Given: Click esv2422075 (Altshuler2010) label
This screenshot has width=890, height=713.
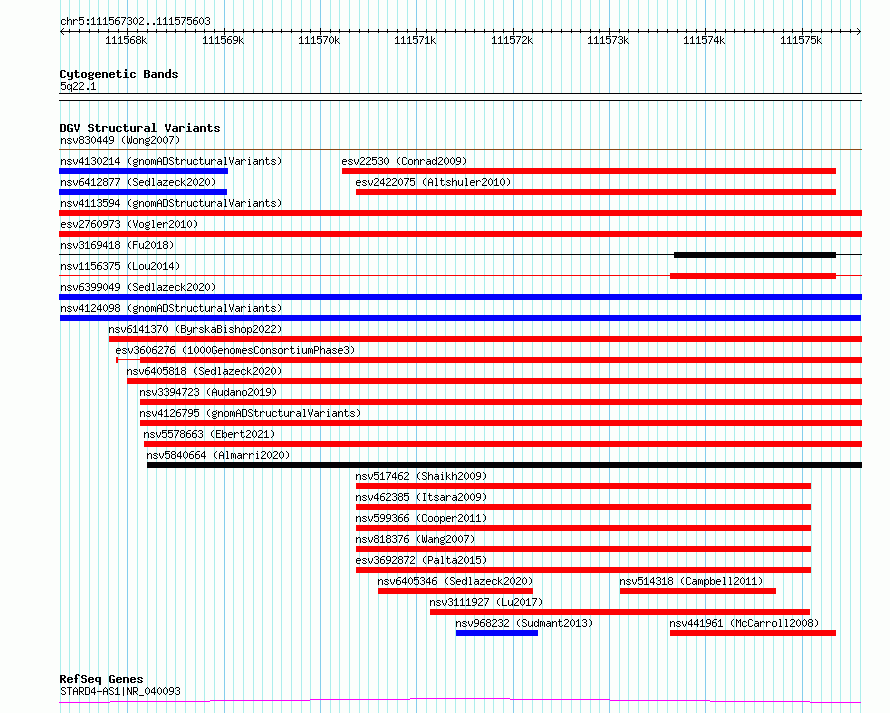Looking at the screenshot, I should (x=433, y=182).
